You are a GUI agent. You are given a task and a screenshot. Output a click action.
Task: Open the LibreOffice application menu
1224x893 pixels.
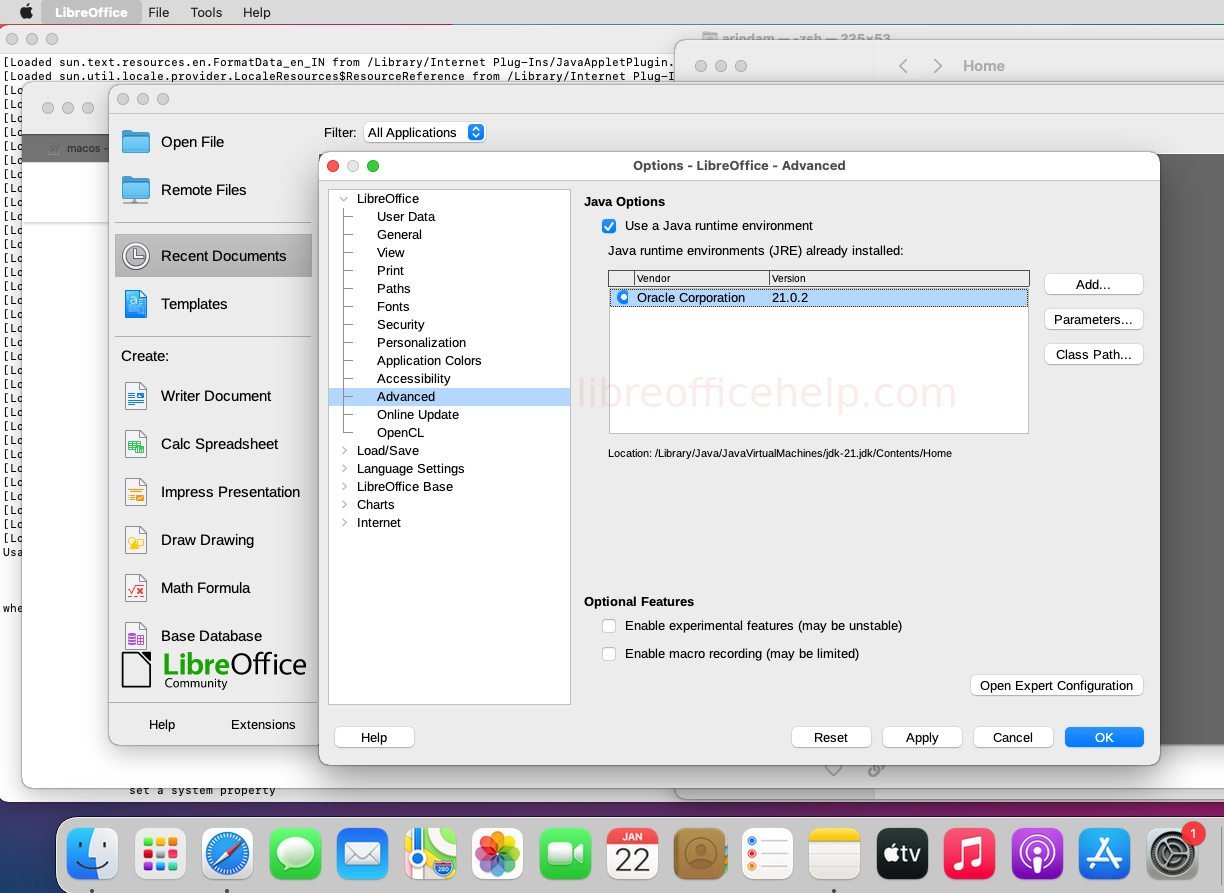(x=91, y=12)
